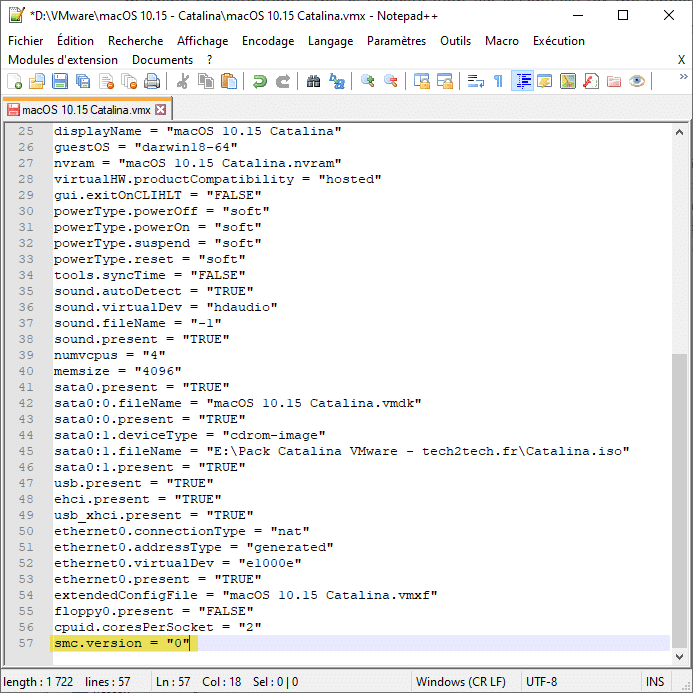Toggle the indent guide button
Image resolution: width=693 pixels, height=693 pixels.
[522, 82]
